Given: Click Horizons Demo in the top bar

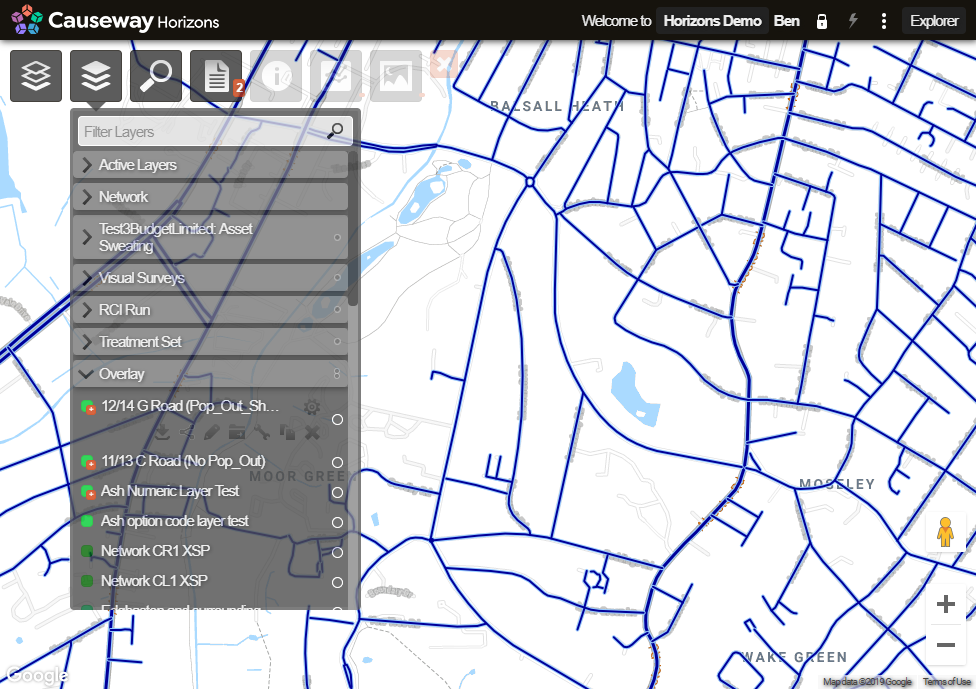Looking at the screenshot, I should coord(712,20).
